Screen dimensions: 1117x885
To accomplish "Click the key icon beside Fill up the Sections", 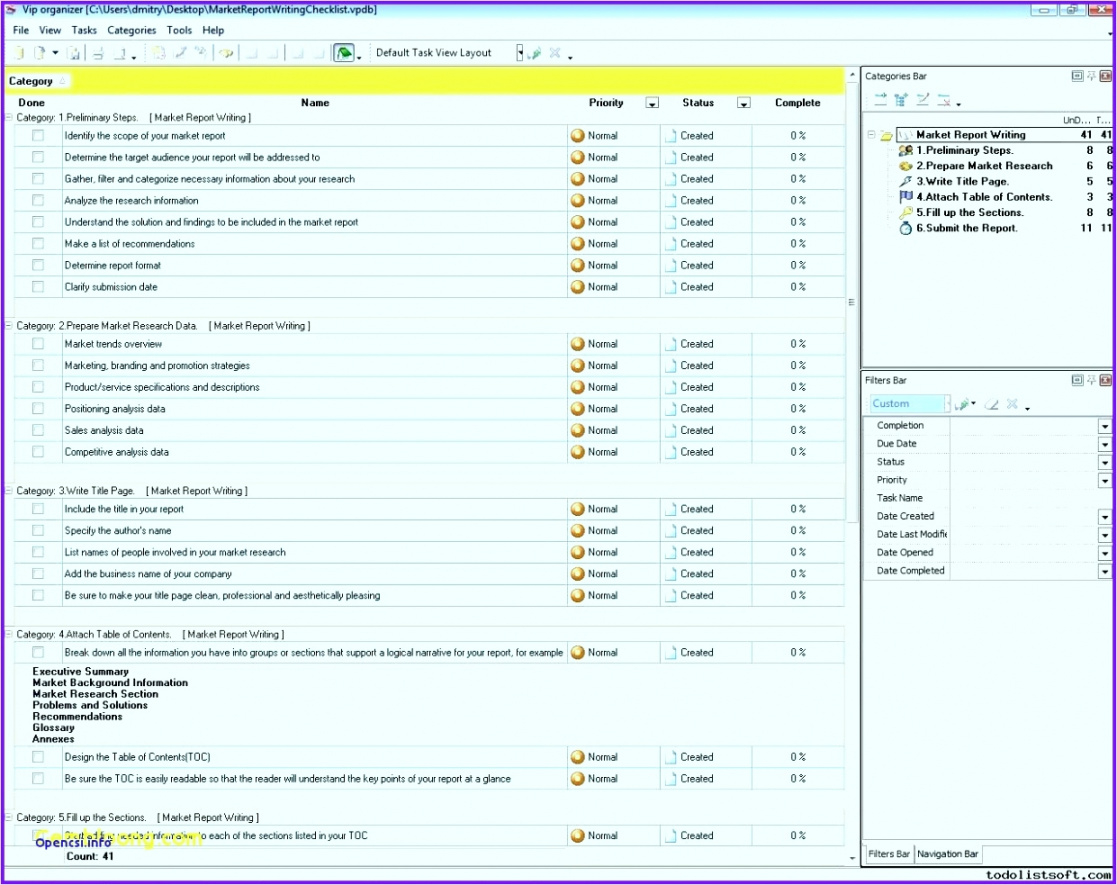I will click(x=905, y=213).
